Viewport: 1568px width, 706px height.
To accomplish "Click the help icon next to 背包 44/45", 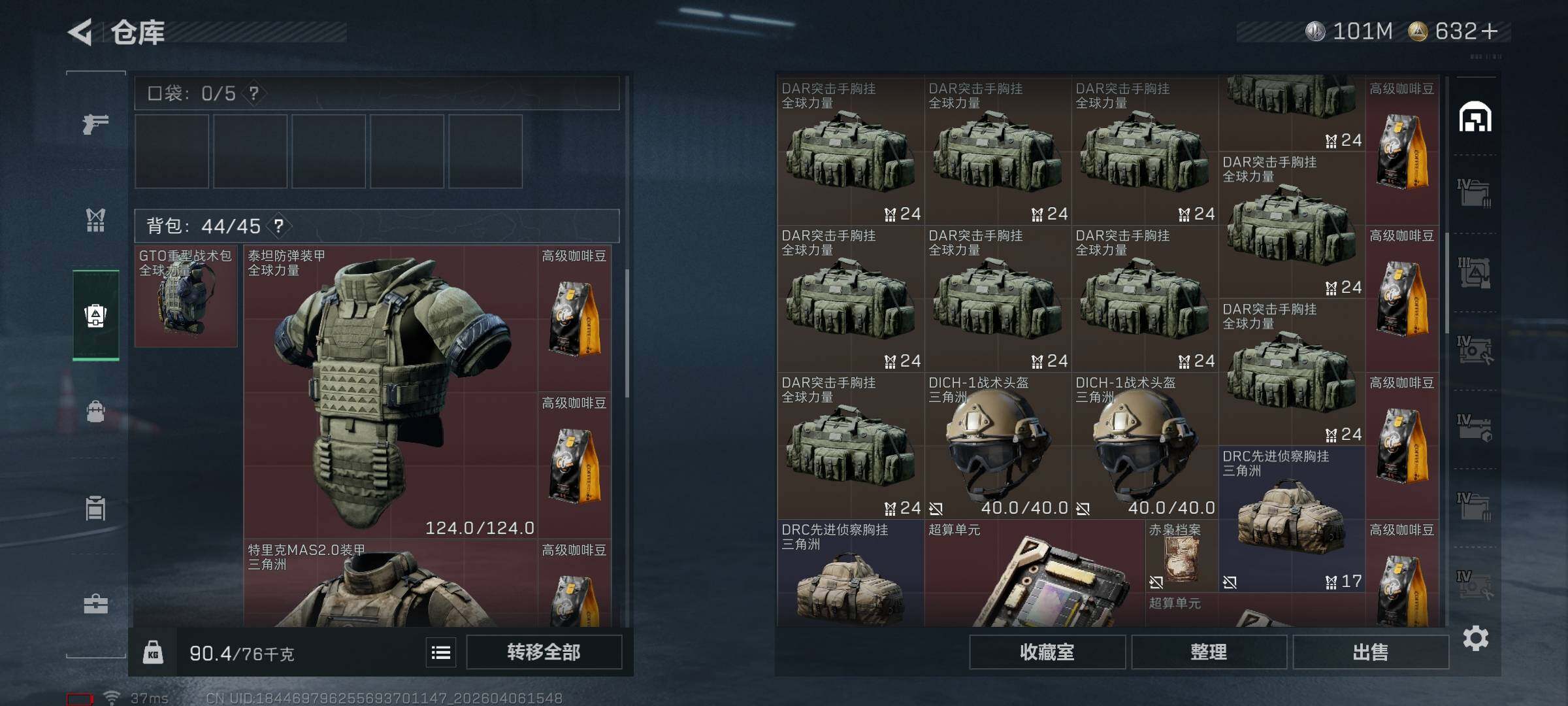I will pyautogui.click(x=279, y=226).
